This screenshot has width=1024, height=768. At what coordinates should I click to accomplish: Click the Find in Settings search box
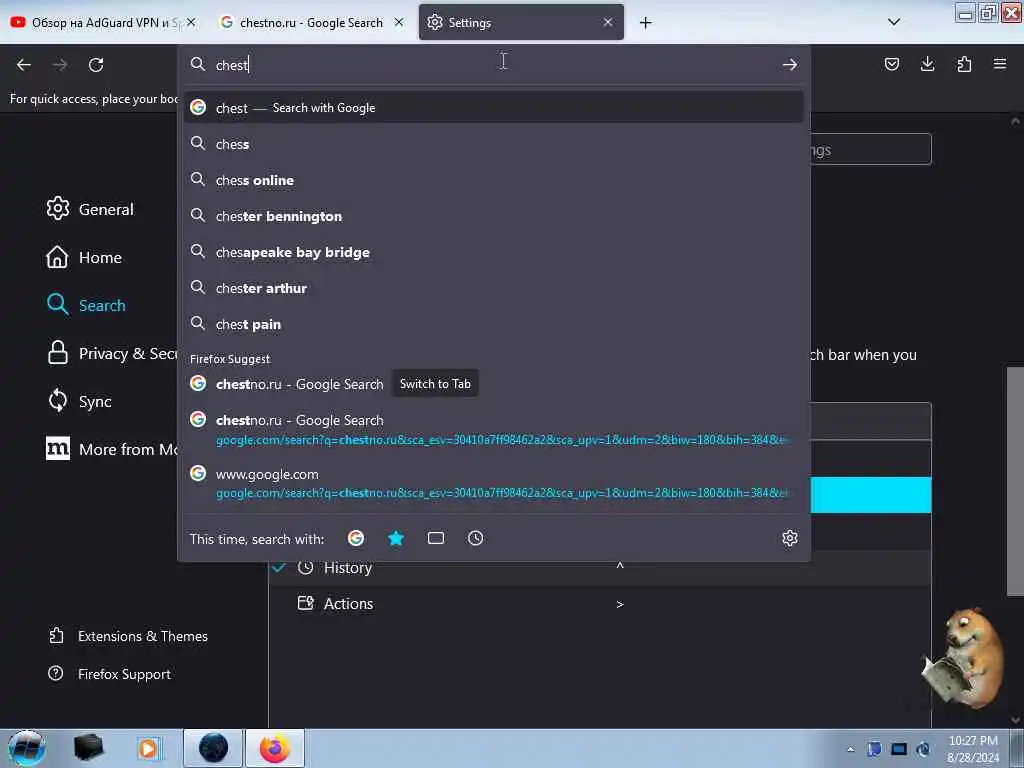(871, 150)
